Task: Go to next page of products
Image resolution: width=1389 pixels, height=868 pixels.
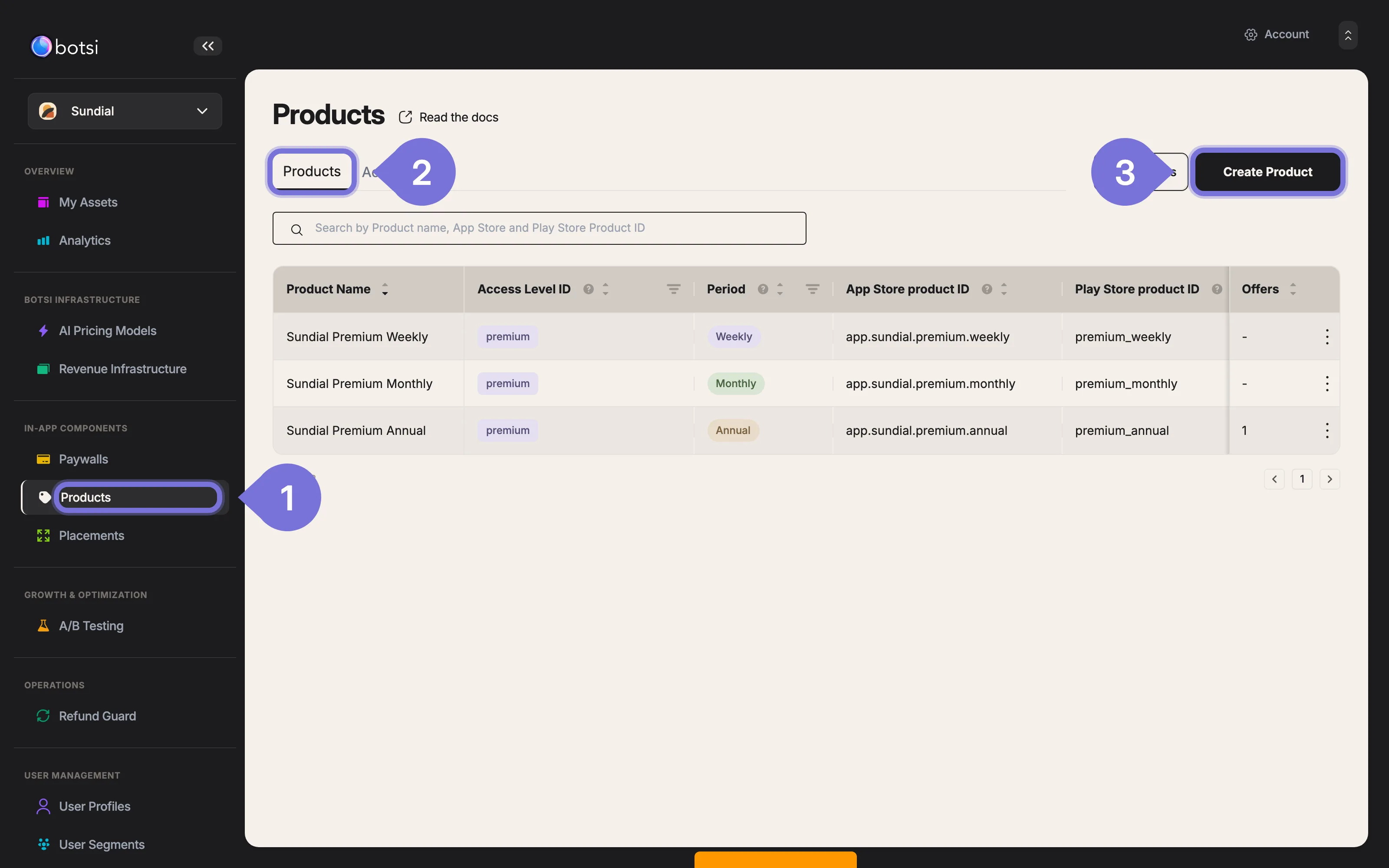Action: click(1329, 479)
